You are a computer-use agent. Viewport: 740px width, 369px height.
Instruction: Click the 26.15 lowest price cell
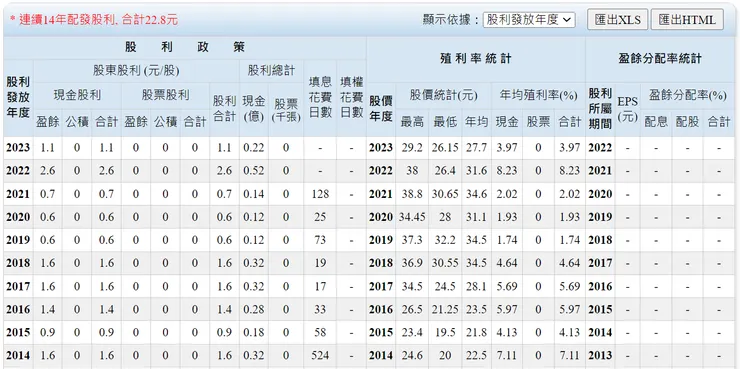pyautogui.click(x=445, y=148)
